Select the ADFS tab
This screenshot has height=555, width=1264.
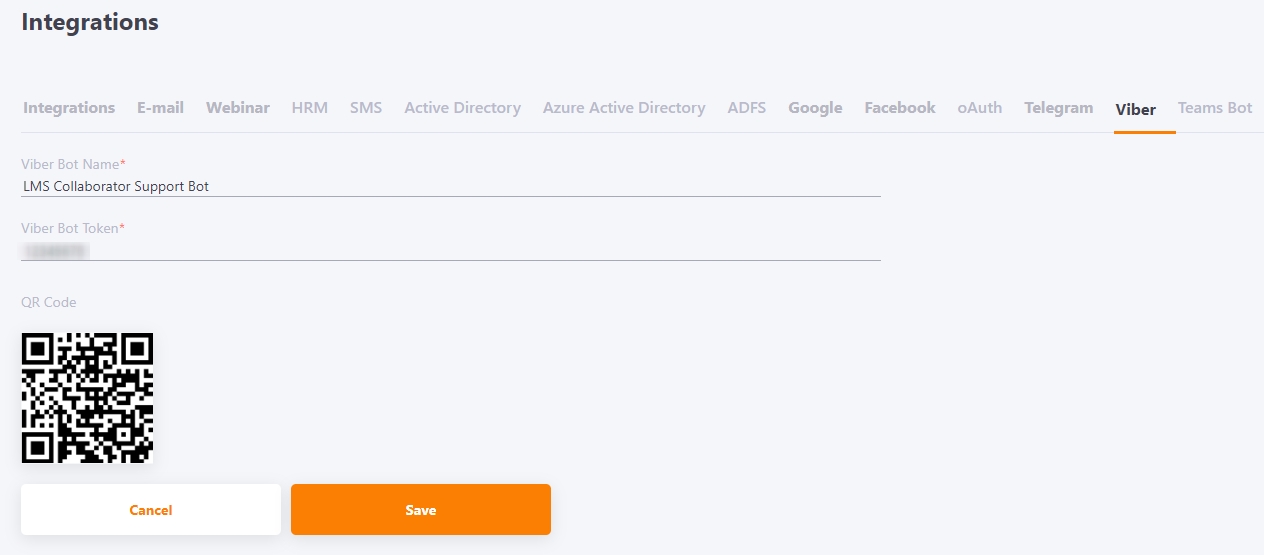pos(747,108)
